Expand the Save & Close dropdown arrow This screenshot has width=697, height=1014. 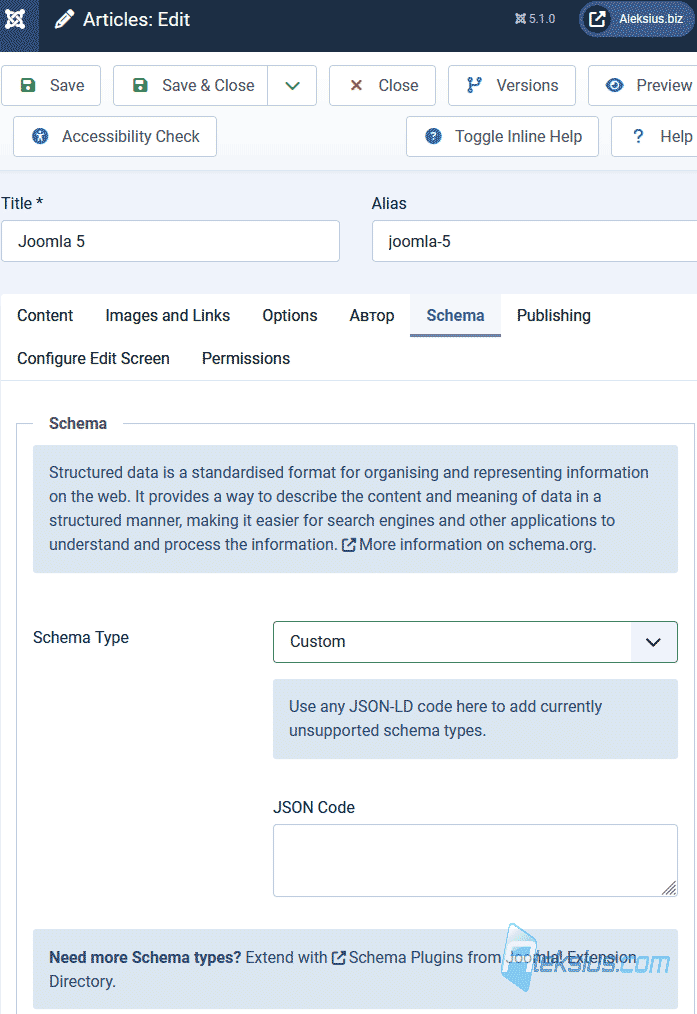[292, 85]
